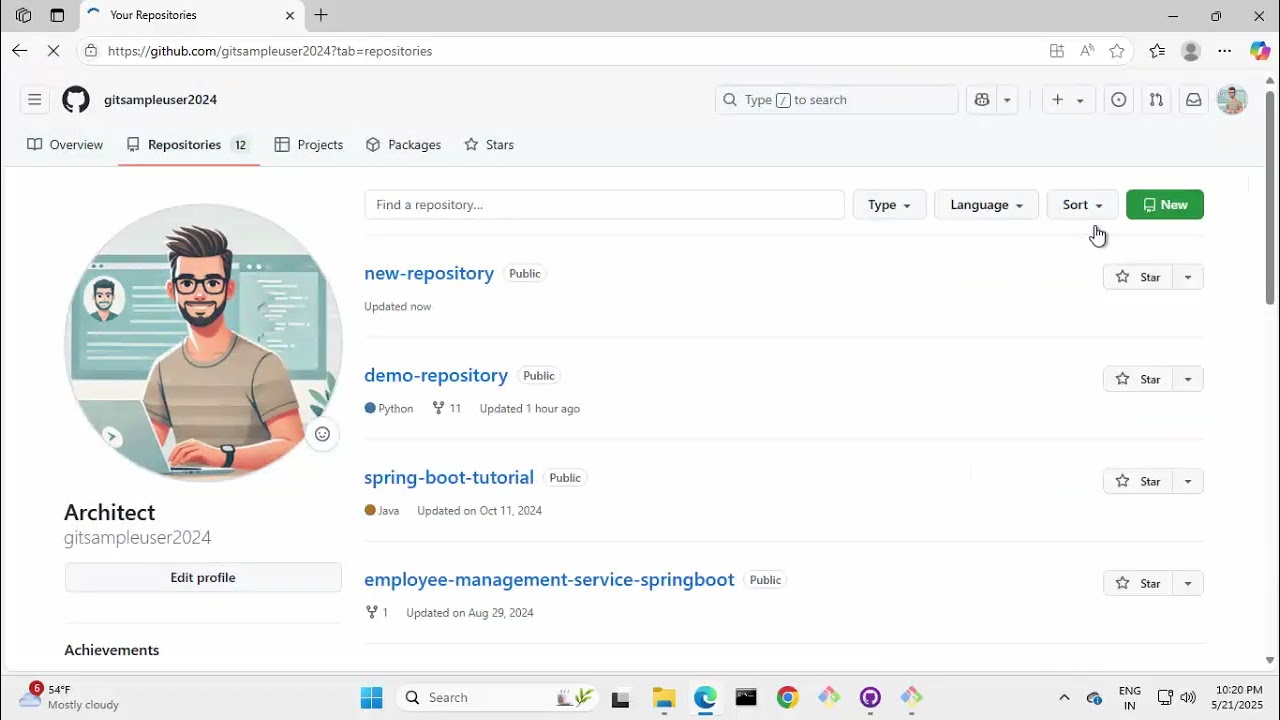This screenshot has height=720, width=1280.
Task: Open the Copilot sidebar icon in Edge
Action: point(1260,51)
